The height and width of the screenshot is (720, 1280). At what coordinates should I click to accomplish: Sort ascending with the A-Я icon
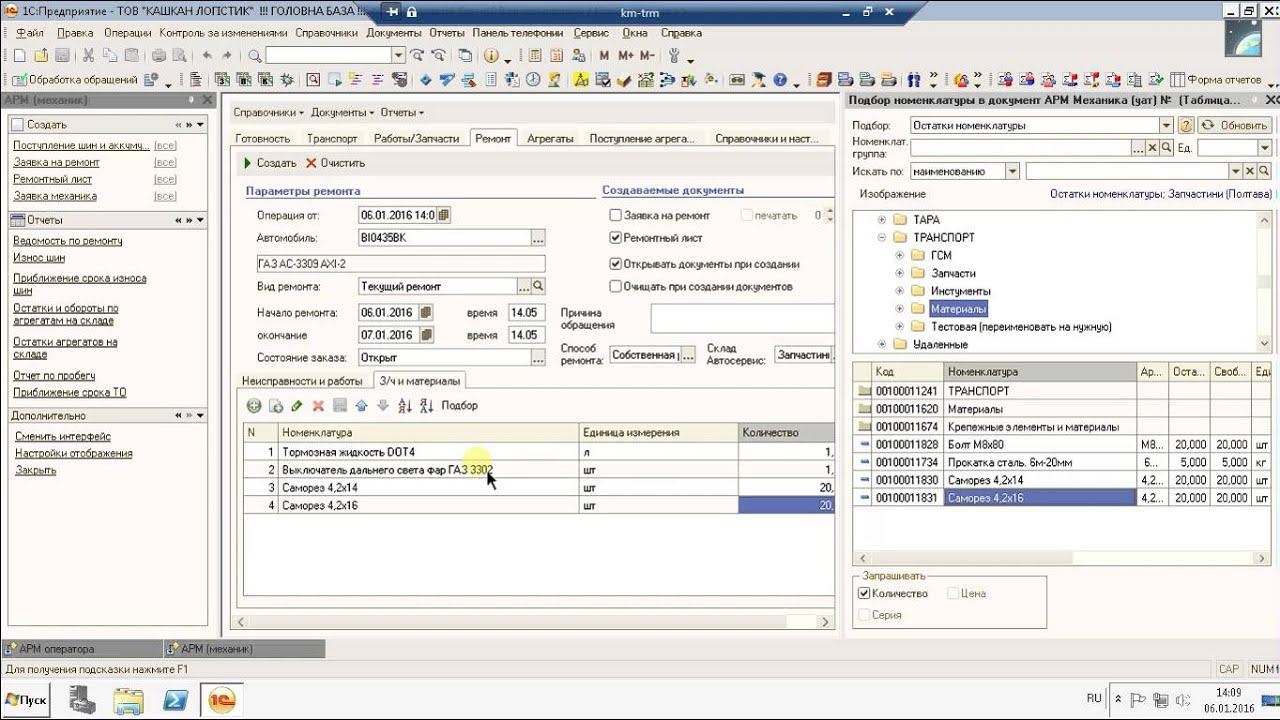(x=405, y=405)
